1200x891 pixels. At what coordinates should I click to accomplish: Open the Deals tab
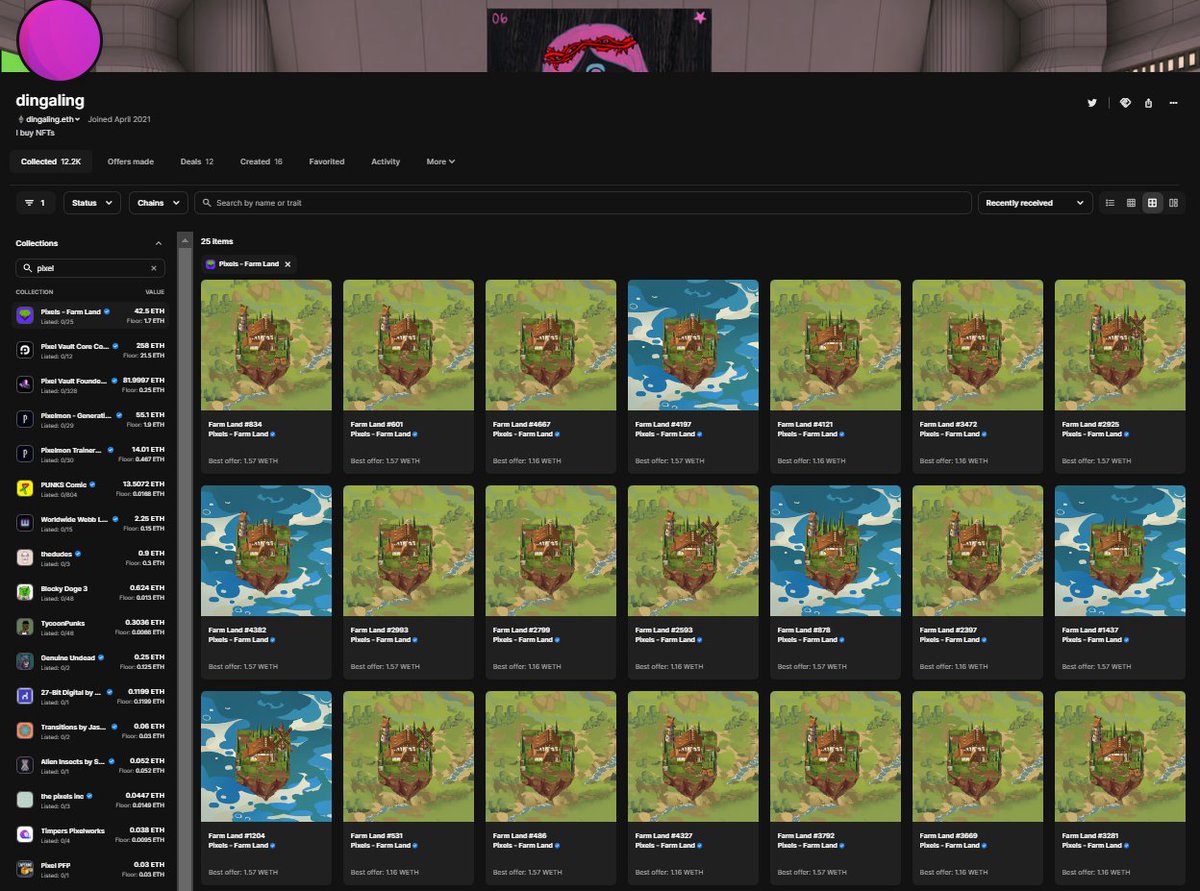pyautogui.click(x=197, y=161)
